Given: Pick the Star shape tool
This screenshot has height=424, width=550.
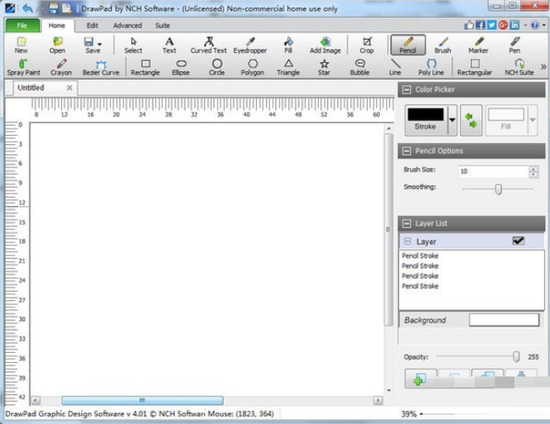Looking at the screenshot, I should [324, 68].
